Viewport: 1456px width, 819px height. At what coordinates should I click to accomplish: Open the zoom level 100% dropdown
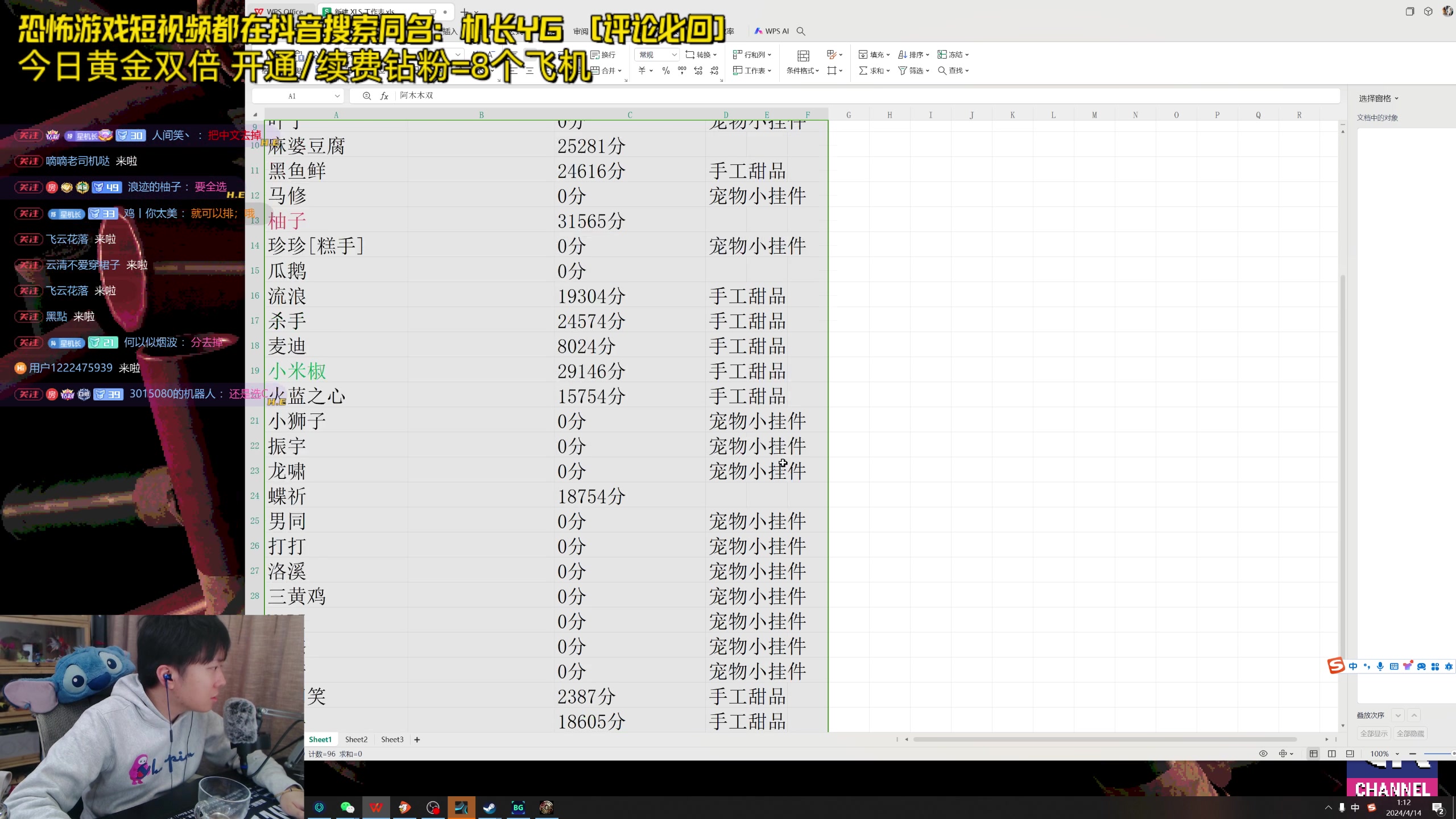(x=1398, y=753)
